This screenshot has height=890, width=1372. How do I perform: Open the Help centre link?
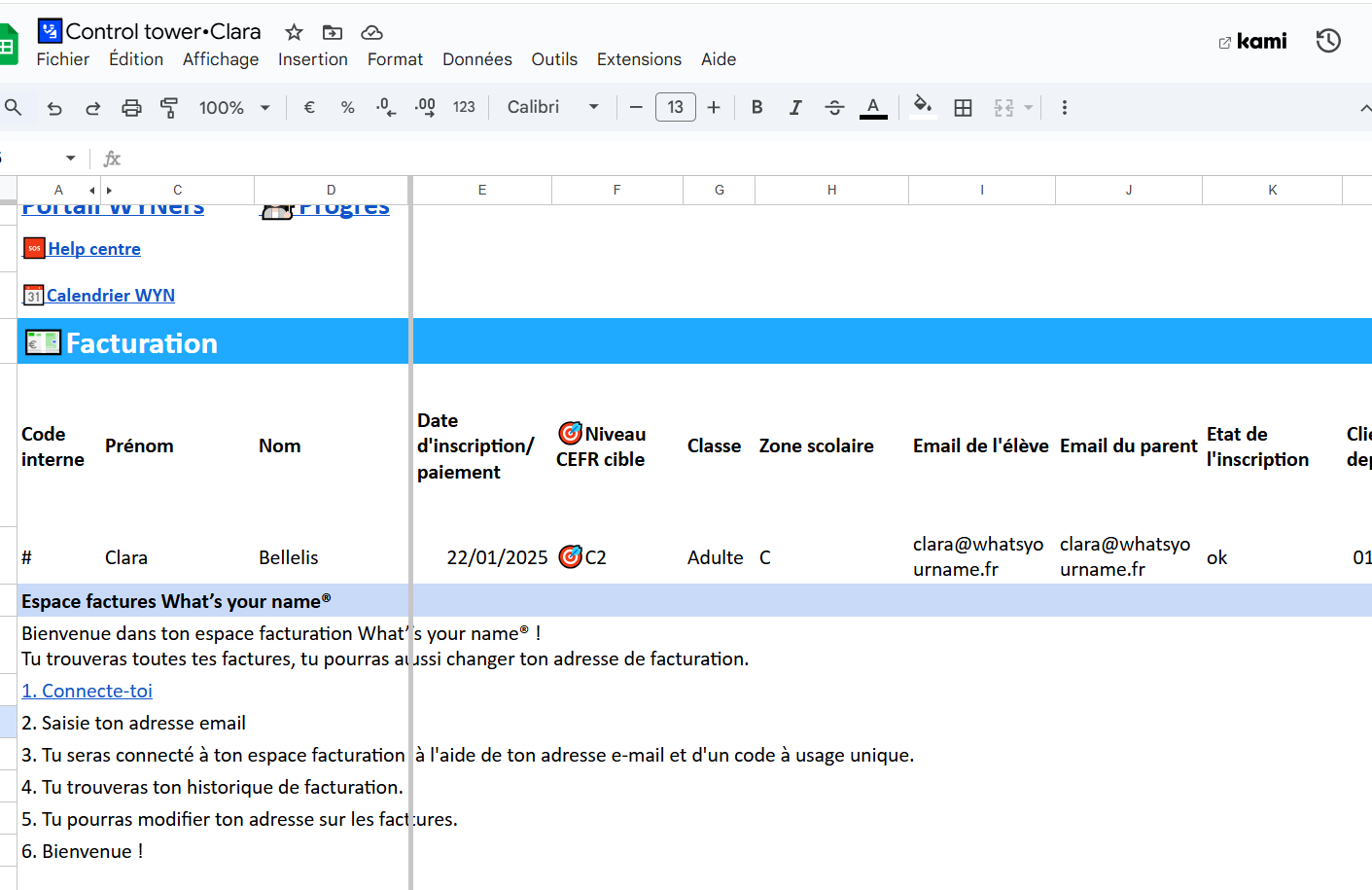click(x=94, y=249)
